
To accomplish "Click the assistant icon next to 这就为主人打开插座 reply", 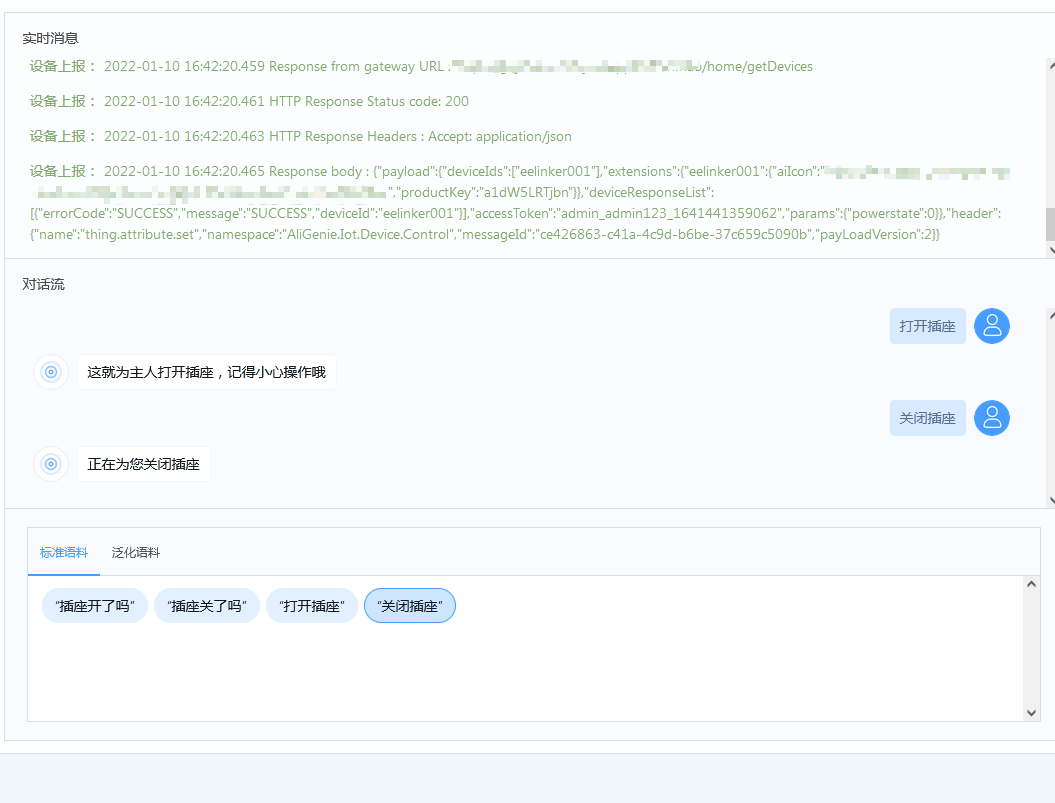I will (x=50, y=372).
